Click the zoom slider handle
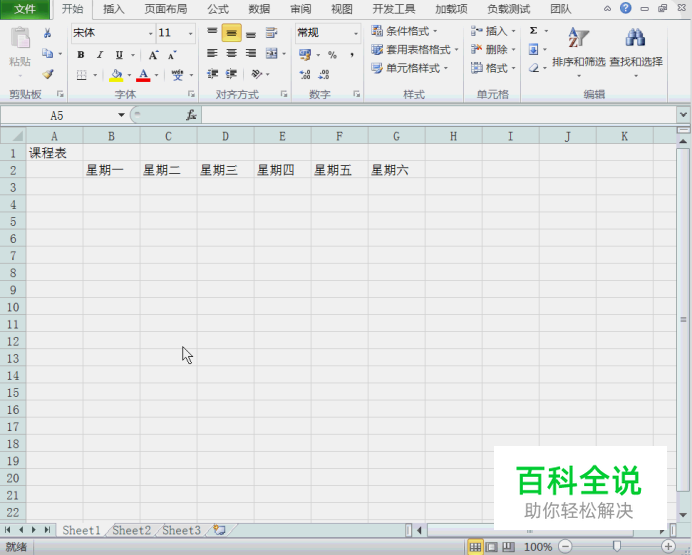The image size is (692, 555). [x=617, y=547]
